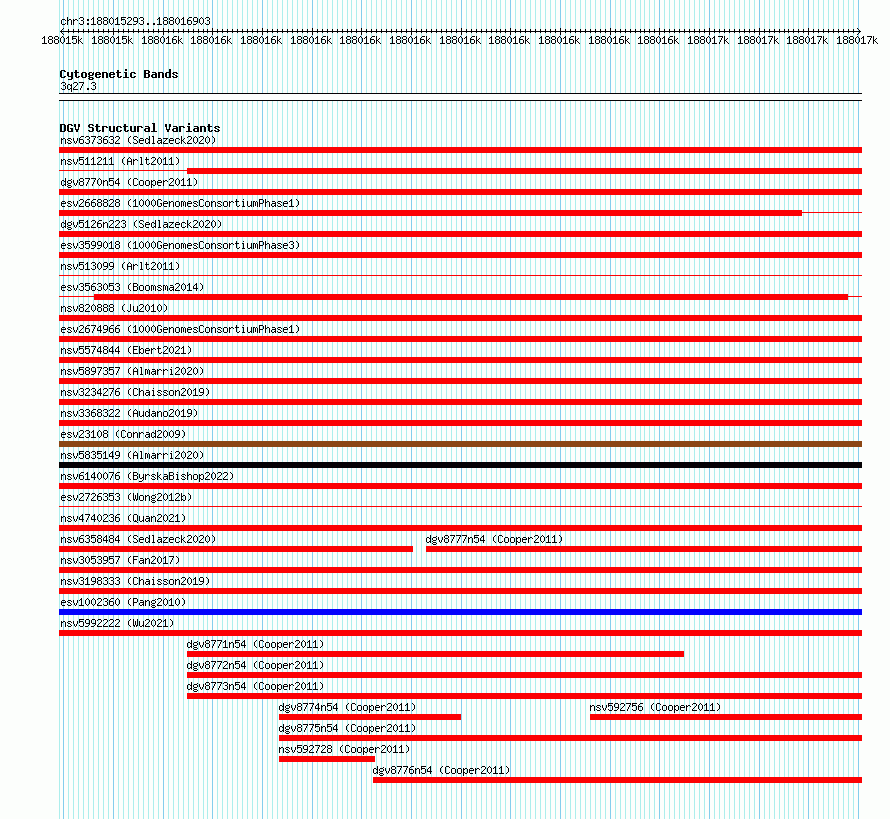Click the Cytogenetic Bands track title
Screen dimensions: 890x819
pos(119,74)
